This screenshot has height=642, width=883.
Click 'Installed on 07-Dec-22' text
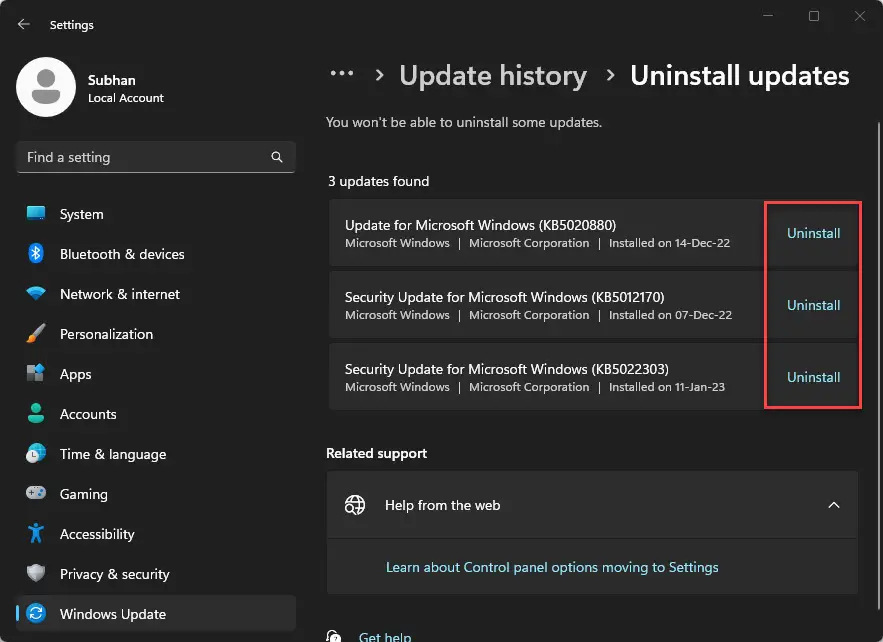point(670,315)
